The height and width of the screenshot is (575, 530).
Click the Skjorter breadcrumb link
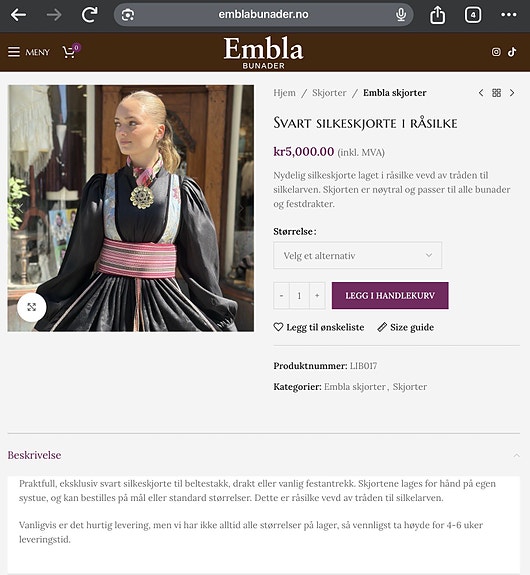coord(329,93)
